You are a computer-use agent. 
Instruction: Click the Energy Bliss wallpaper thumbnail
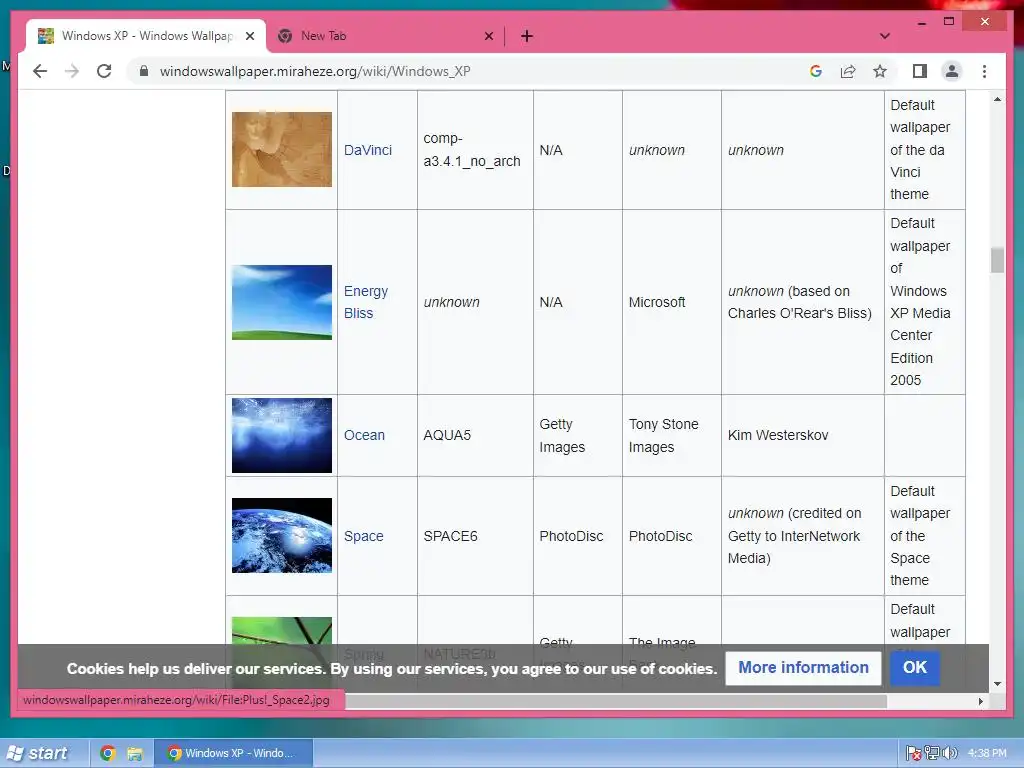281,302
